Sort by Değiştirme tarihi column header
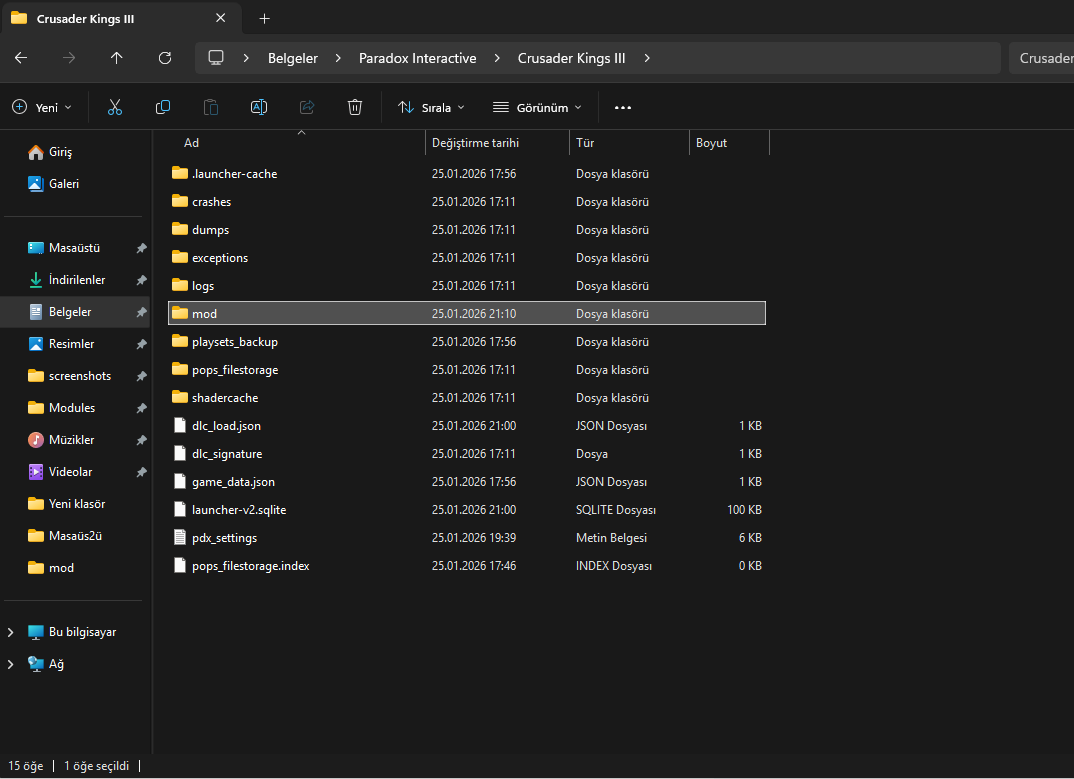 pos(497,143)
